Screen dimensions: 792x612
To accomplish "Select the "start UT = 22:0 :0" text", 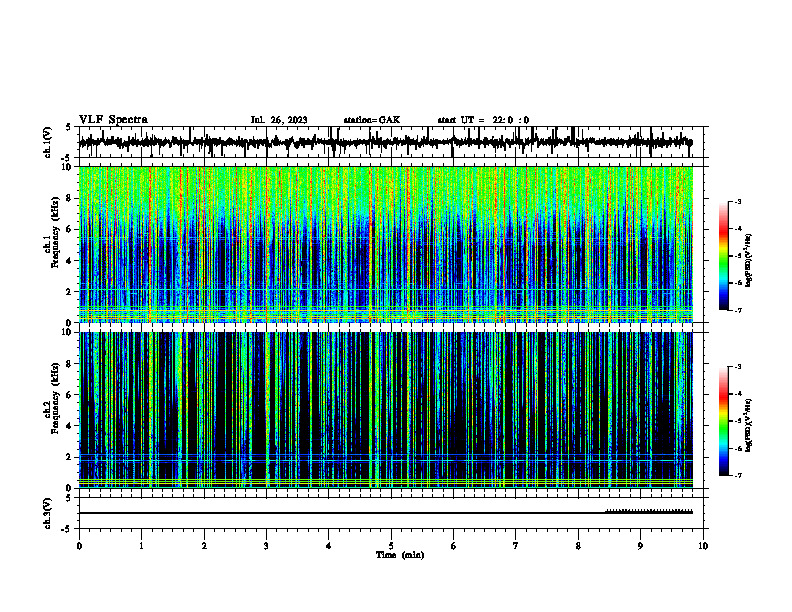I will (x=483, y=120).
